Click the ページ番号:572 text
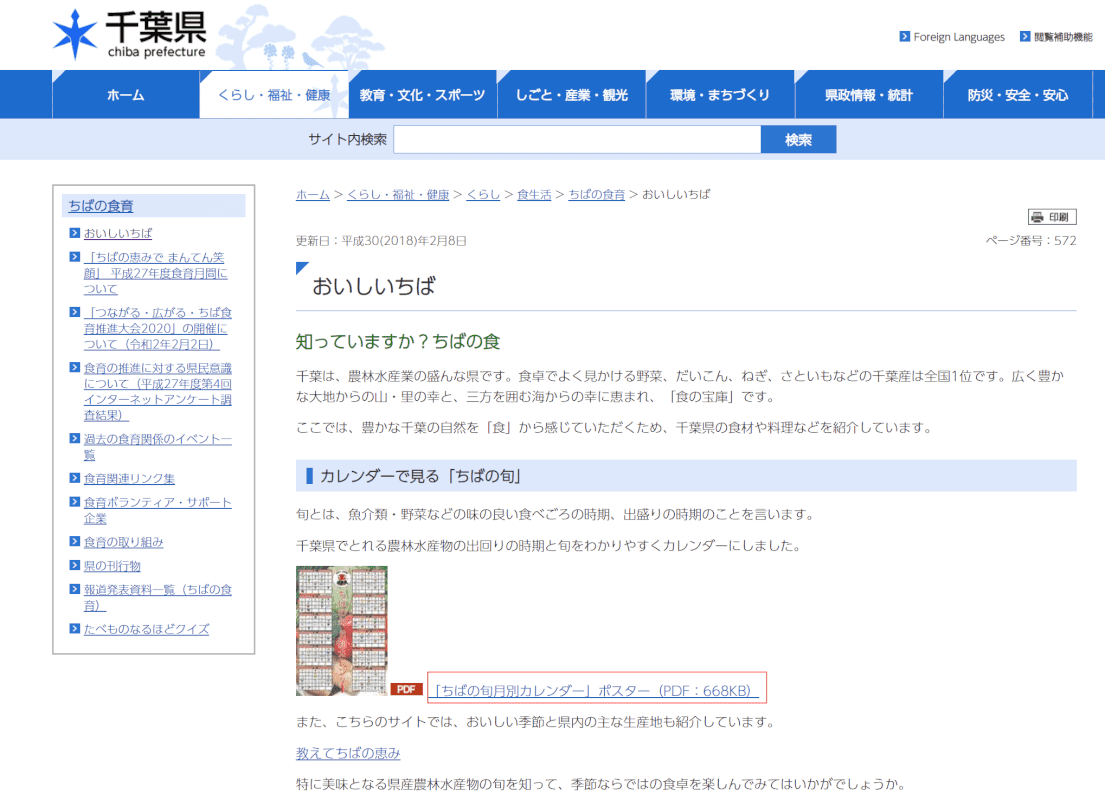This screenshot has height=800, width=1105. click(1031, 240)
